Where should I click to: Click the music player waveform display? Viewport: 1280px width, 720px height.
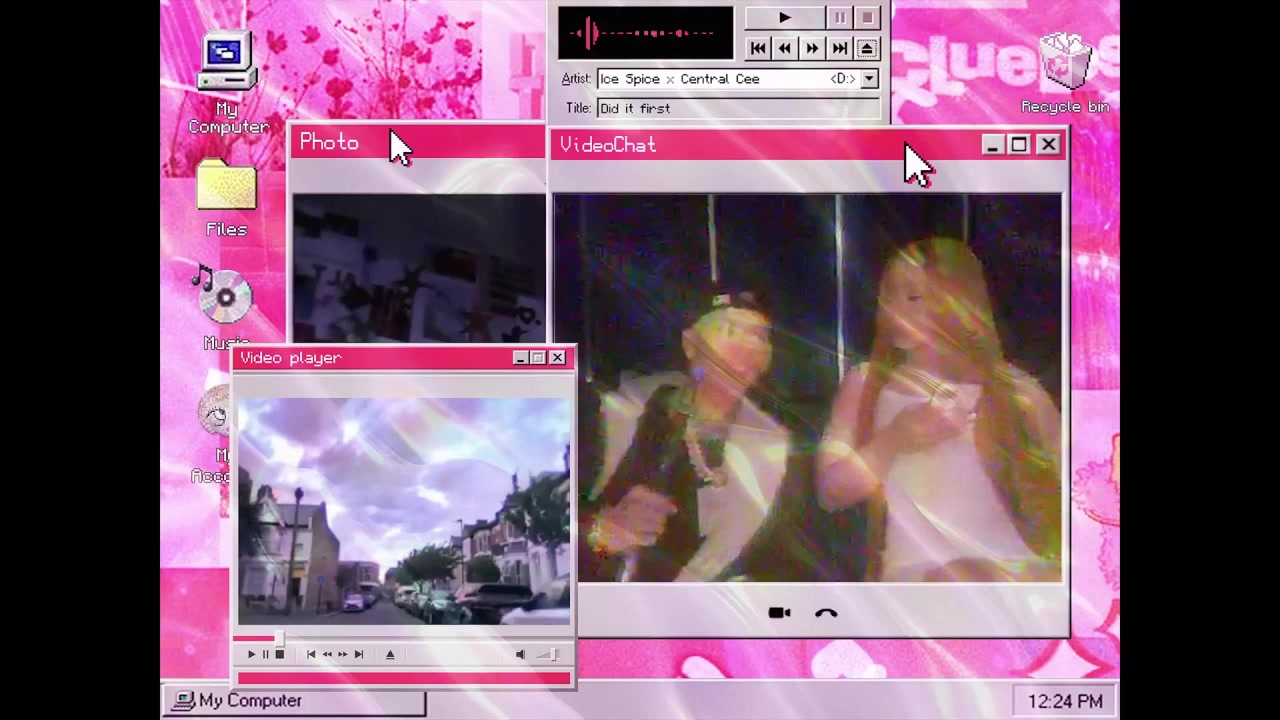point(645,33)
